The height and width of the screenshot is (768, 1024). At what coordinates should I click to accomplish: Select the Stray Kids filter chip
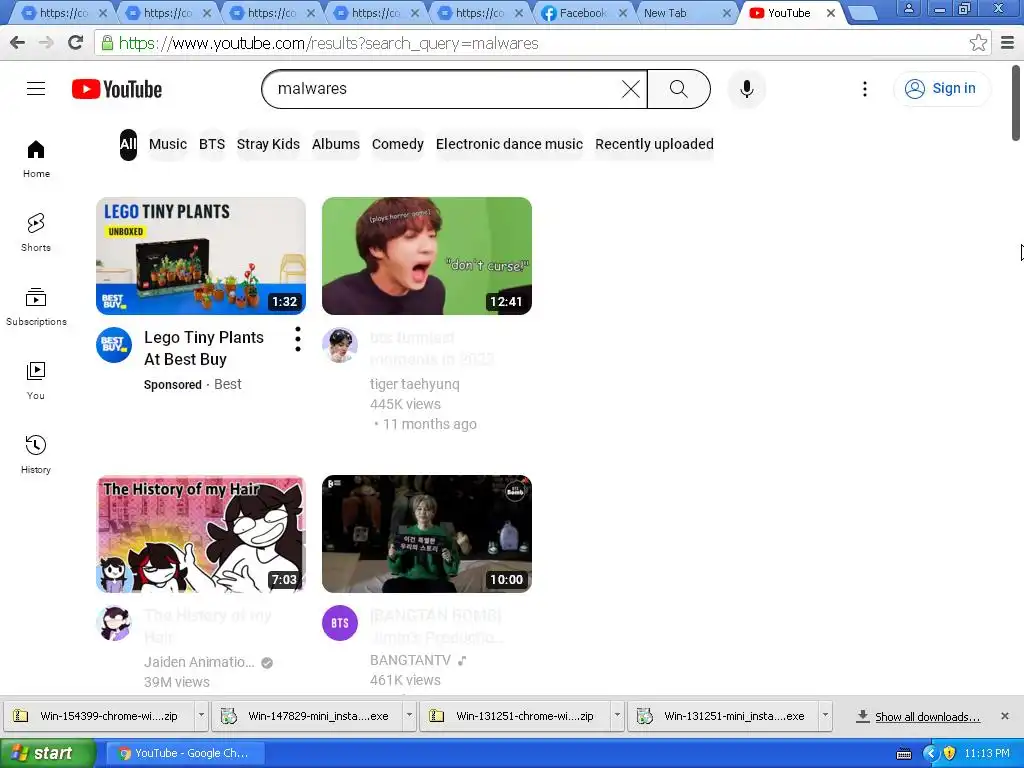point(268,144)
